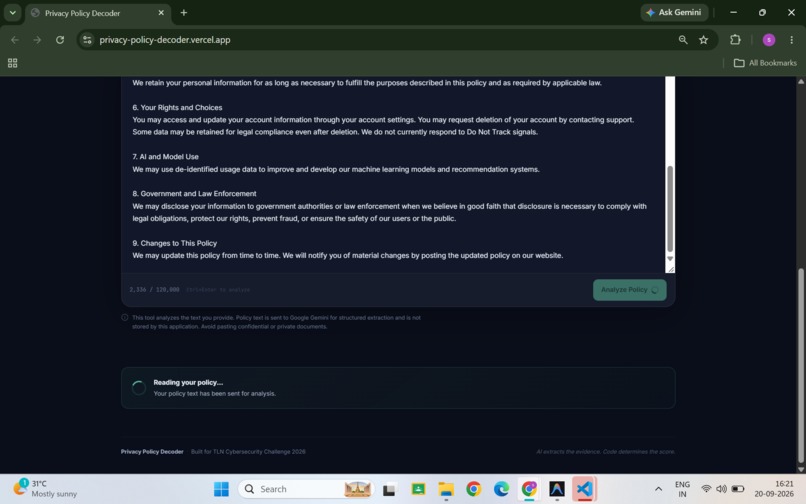Click the '2,336 / 120,000' character counter
Screen dimensions: 806x504
tap(154, 290)
